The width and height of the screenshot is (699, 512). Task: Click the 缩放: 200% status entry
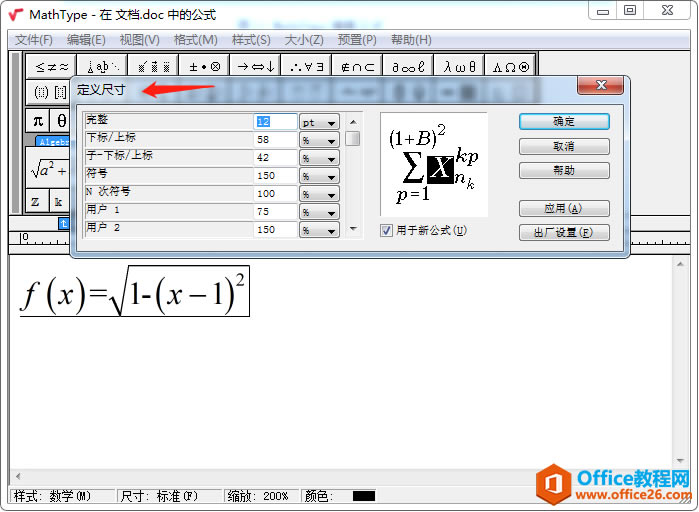pyautogui.click(x=261, y=496)
